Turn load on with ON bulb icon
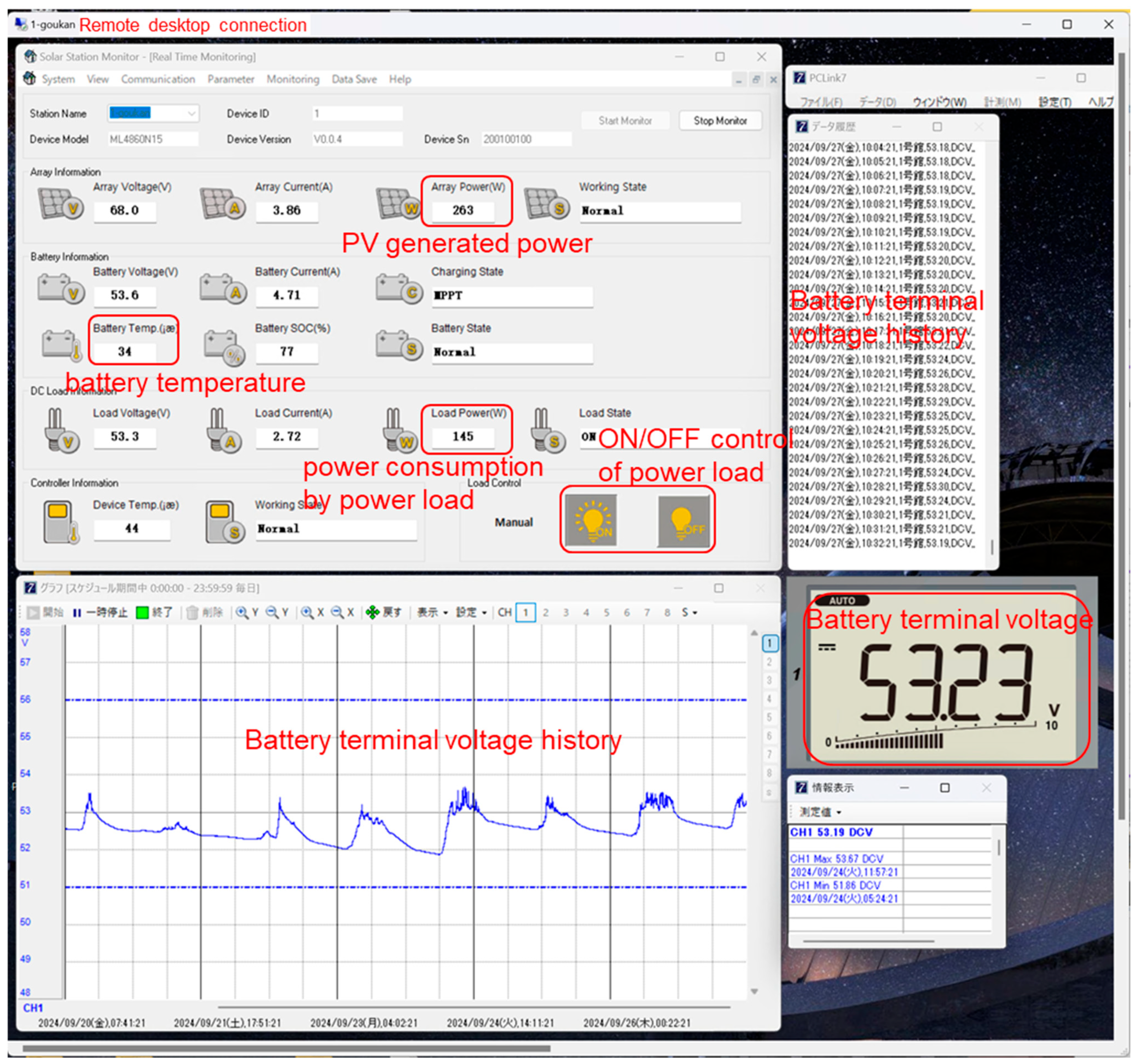The width and height of the screenshot is (1138, 1064). click(x=591, y=520)
